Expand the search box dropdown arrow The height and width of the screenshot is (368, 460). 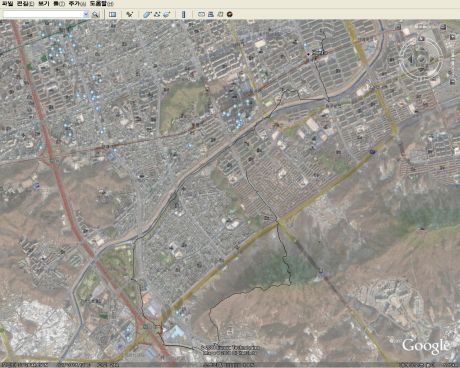point(86,14)
